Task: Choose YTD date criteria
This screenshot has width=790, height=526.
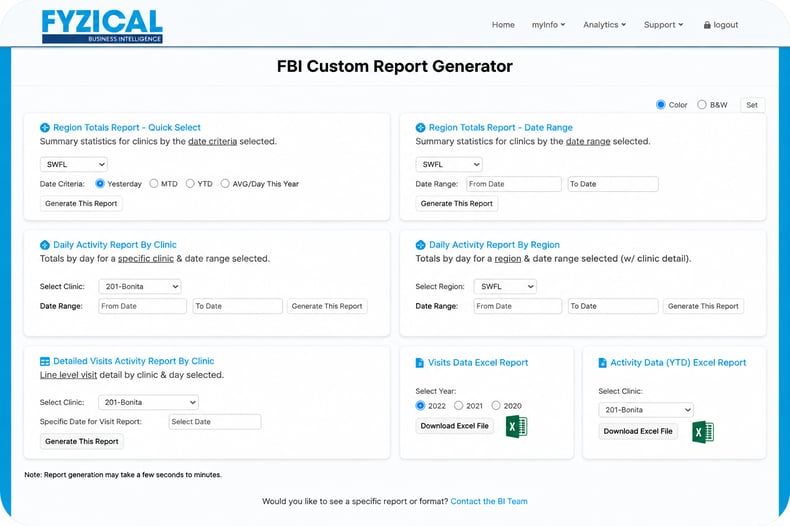Action: tap(190, 183)
